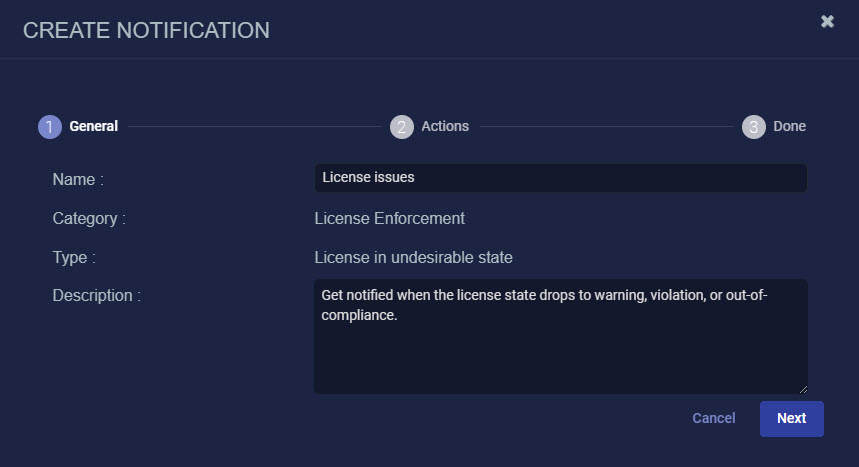Click the step 1 circle icon
This screenshot has width=859, height=467.
click(x=50, y=127)
